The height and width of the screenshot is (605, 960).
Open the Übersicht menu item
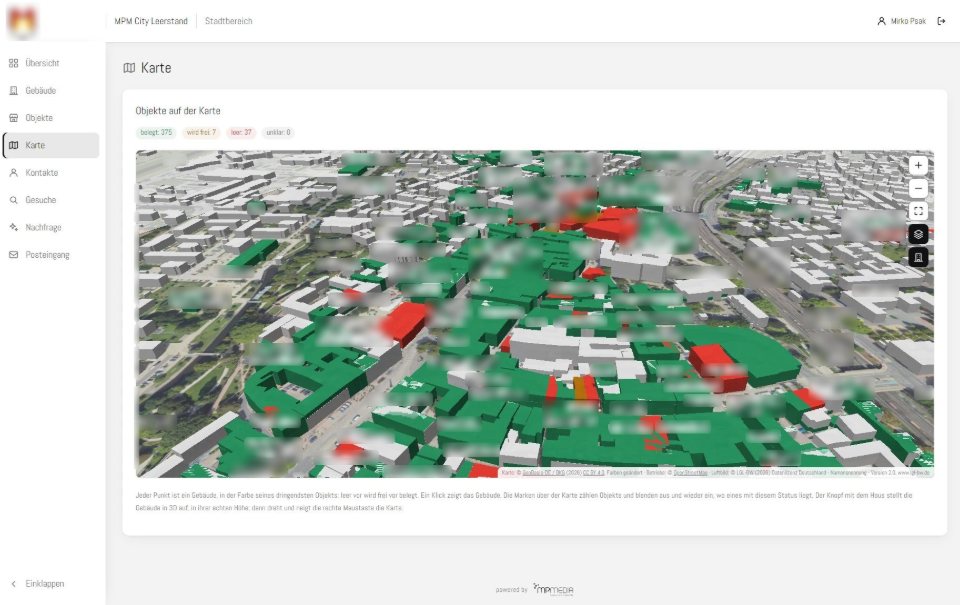pyautogui.click(x=51, y=63)
